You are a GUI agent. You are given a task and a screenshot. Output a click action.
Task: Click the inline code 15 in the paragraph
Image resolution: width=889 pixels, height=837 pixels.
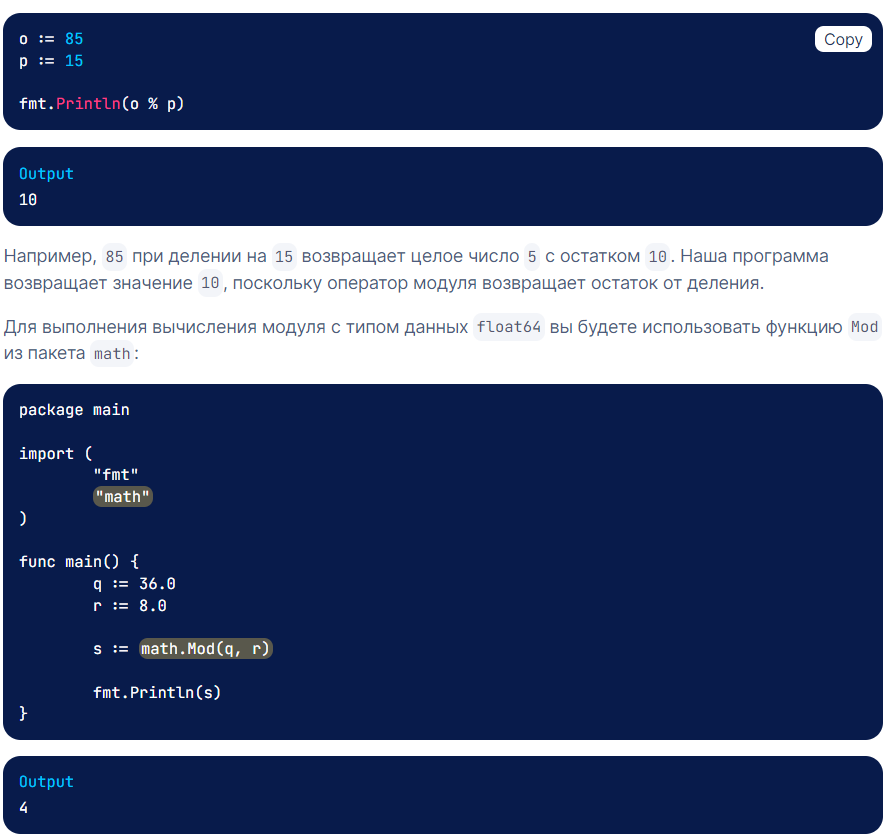[x=284, y=257]
